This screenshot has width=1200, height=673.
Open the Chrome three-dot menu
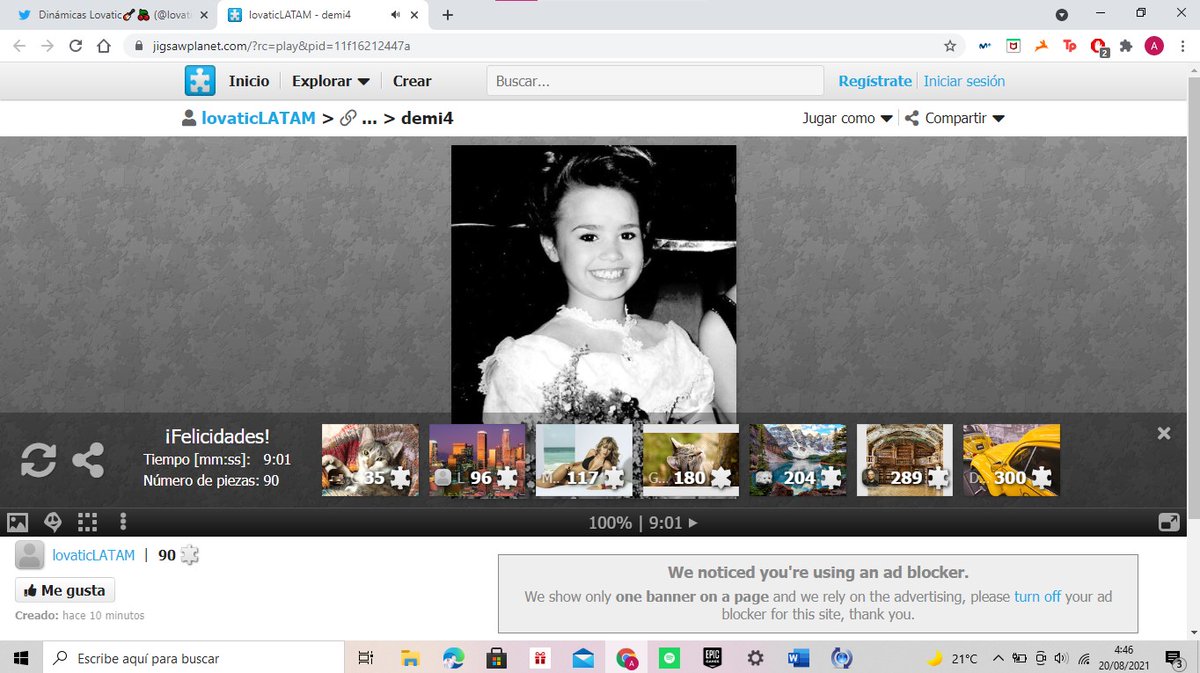(x=1182, y=45)
